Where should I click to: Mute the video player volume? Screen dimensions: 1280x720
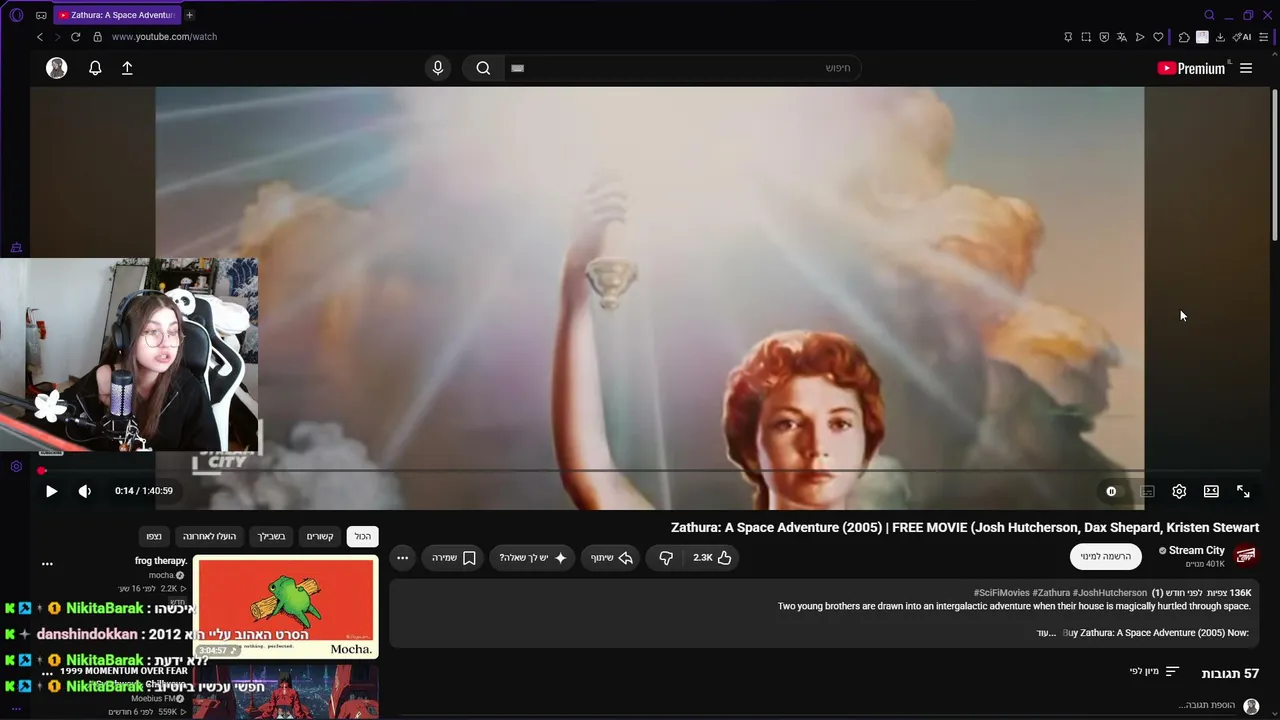(x=84, y=491)
